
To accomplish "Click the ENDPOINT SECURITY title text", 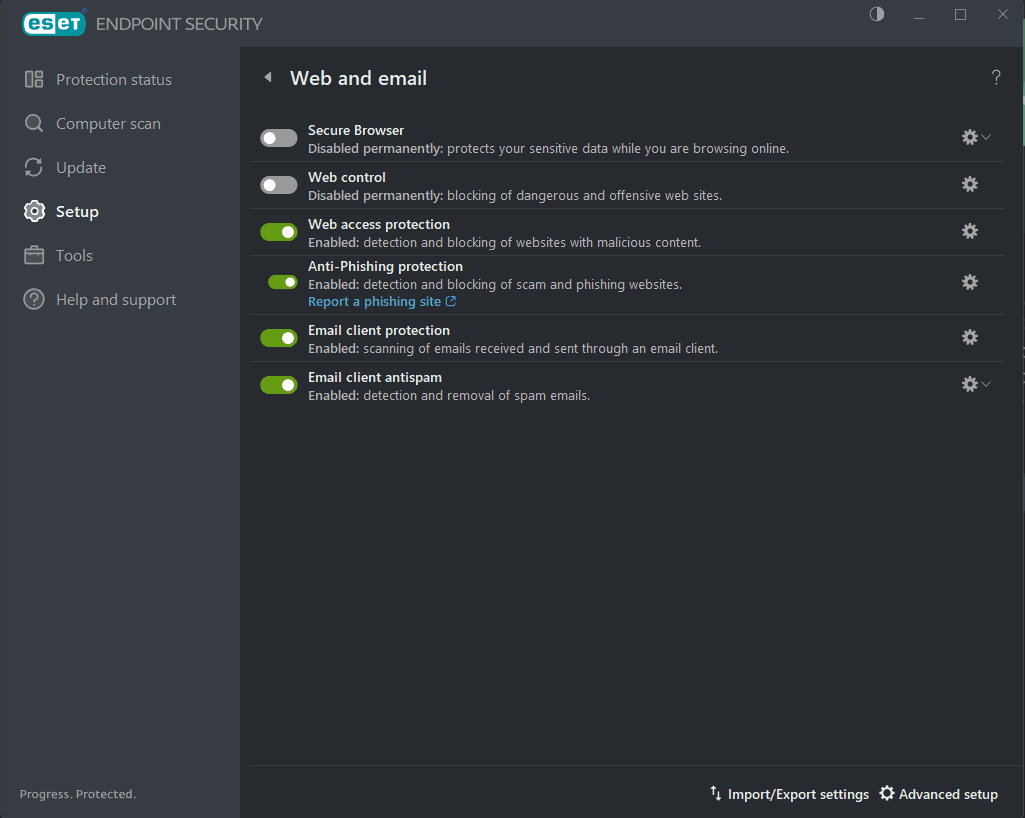I will tap(179, 24).
